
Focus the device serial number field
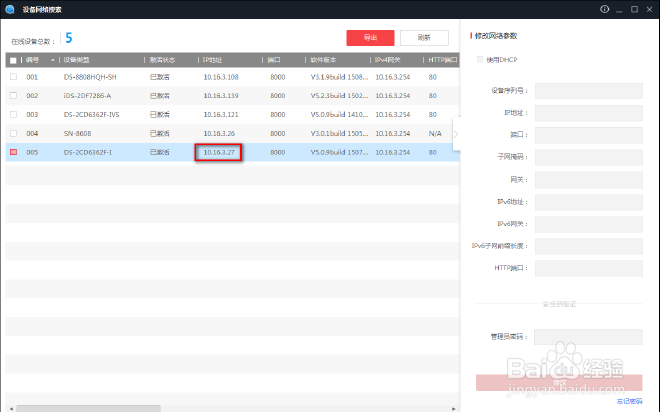tap(588, 91)
